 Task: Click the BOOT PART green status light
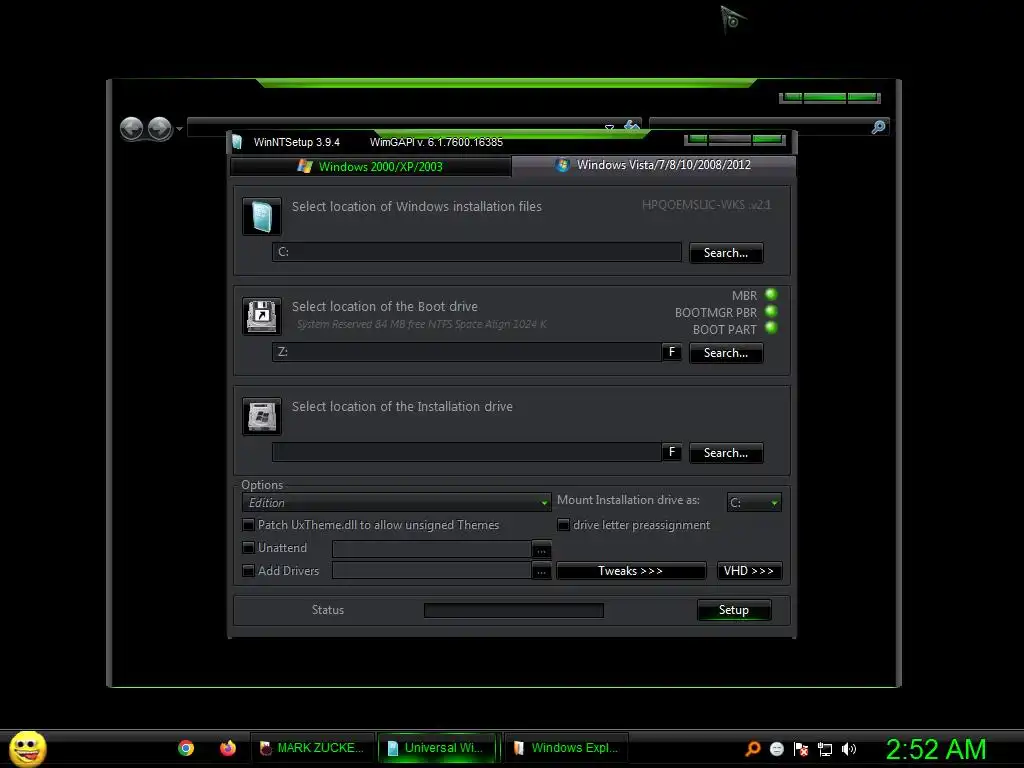click(771, 328)
